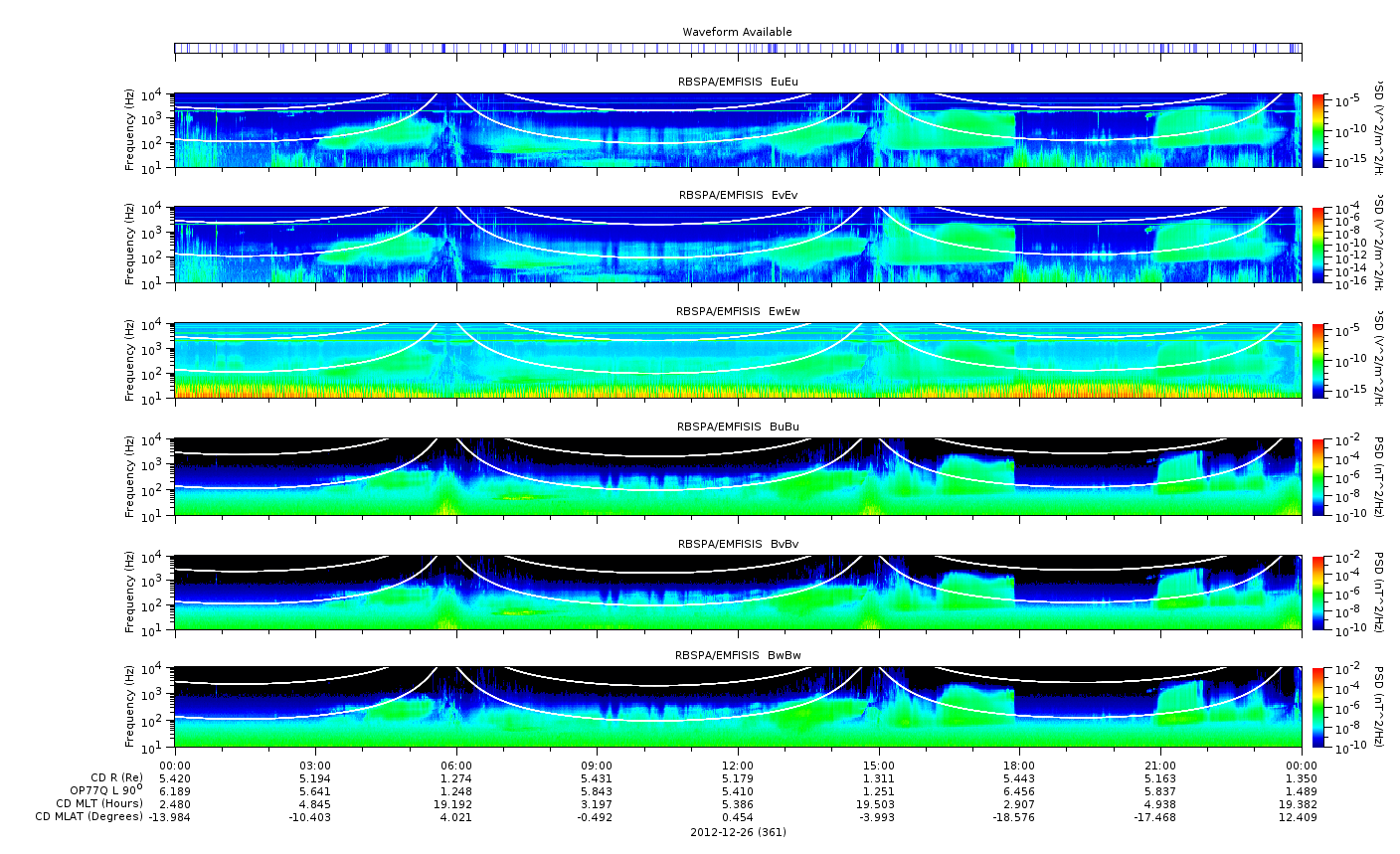Click the "RBSPA/EMFISIS EuEu" panel title
The width and height of the screenshot is (1400, 854).
[x=738, y=81]
